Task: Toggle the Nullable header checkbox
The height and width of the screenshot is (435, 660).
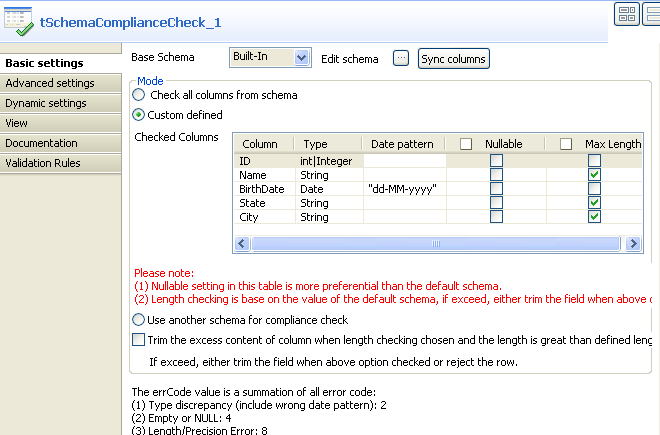Action: [466, 144]
